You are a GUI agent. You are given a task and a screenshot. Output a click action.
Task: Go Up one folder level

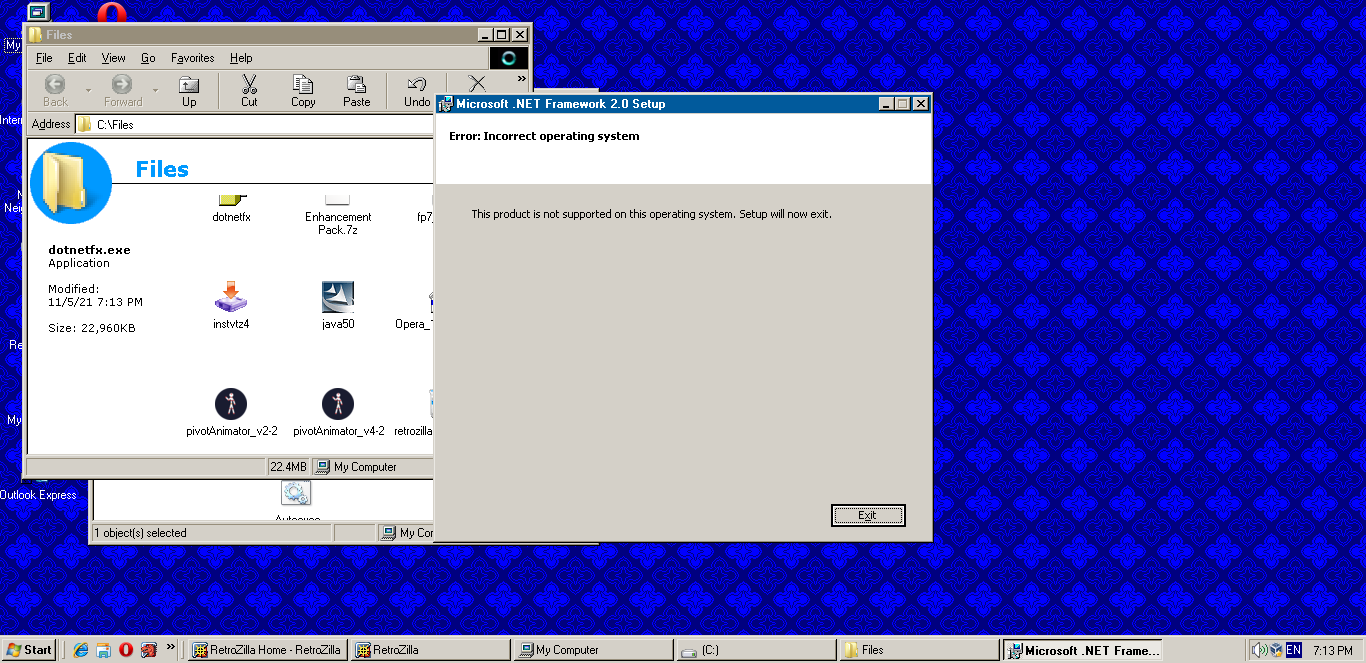click(189, 91)
